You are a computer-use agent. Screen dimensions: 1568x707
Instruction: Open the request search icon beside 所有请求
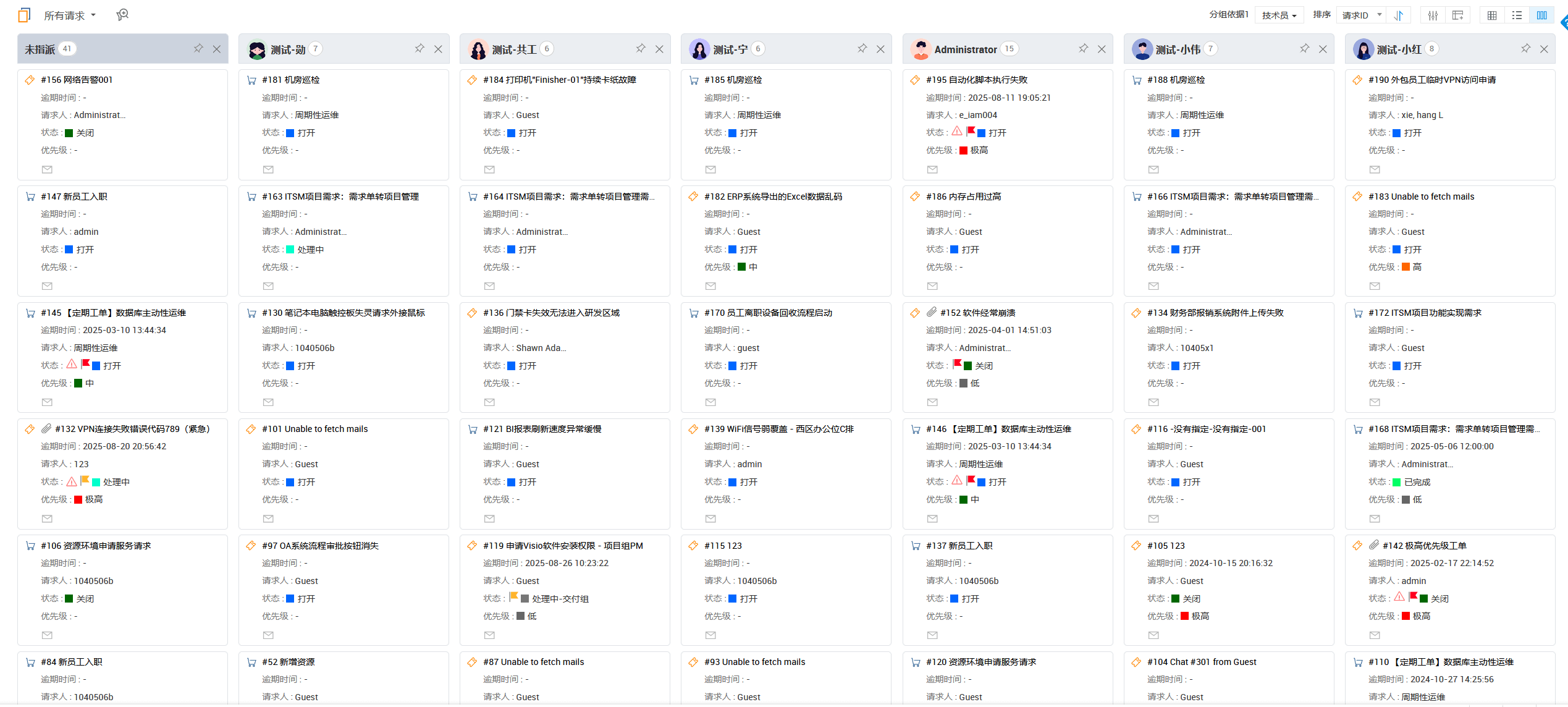point(122,15)
